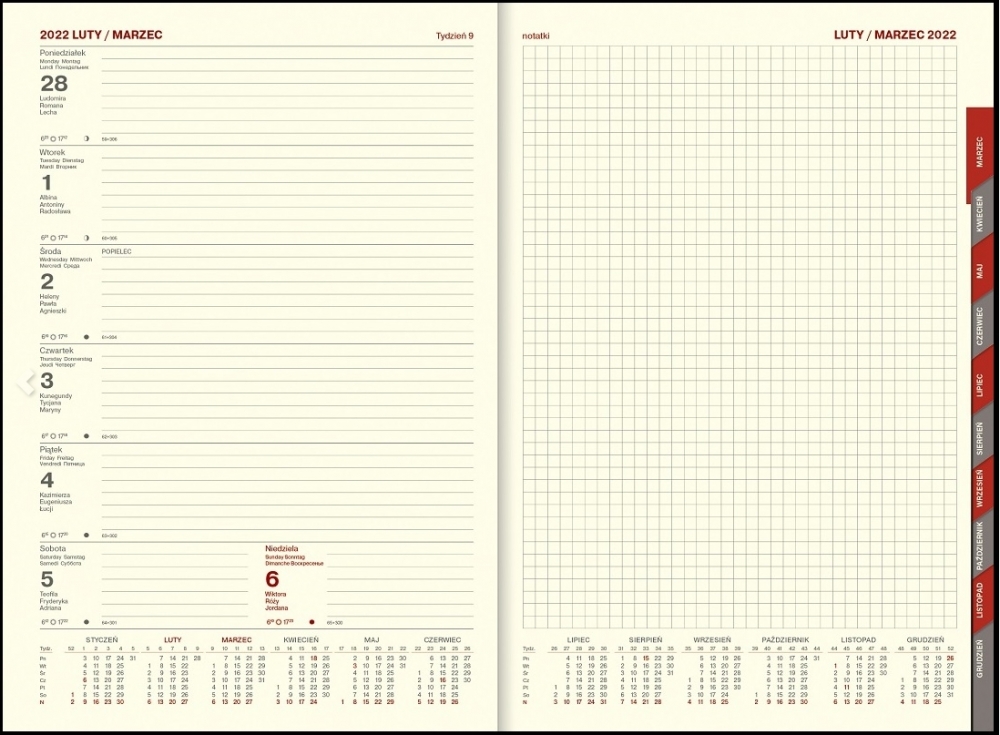Click the CZERWIEC mini-calendar heading

(442, 640)
